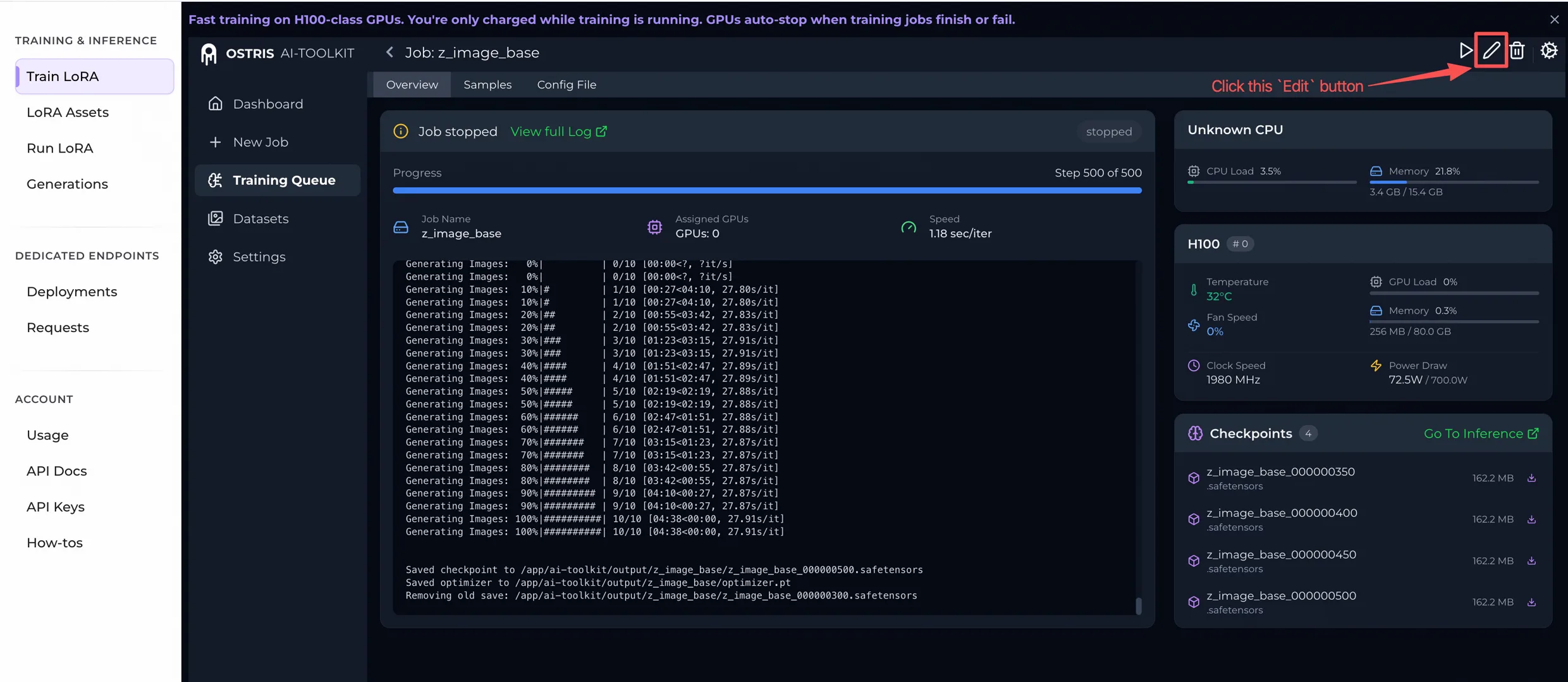Screen dimensions: 1568x682
Task: Download the z_image_base_000000450 checkpoint
Action: tap(1531, 561)
